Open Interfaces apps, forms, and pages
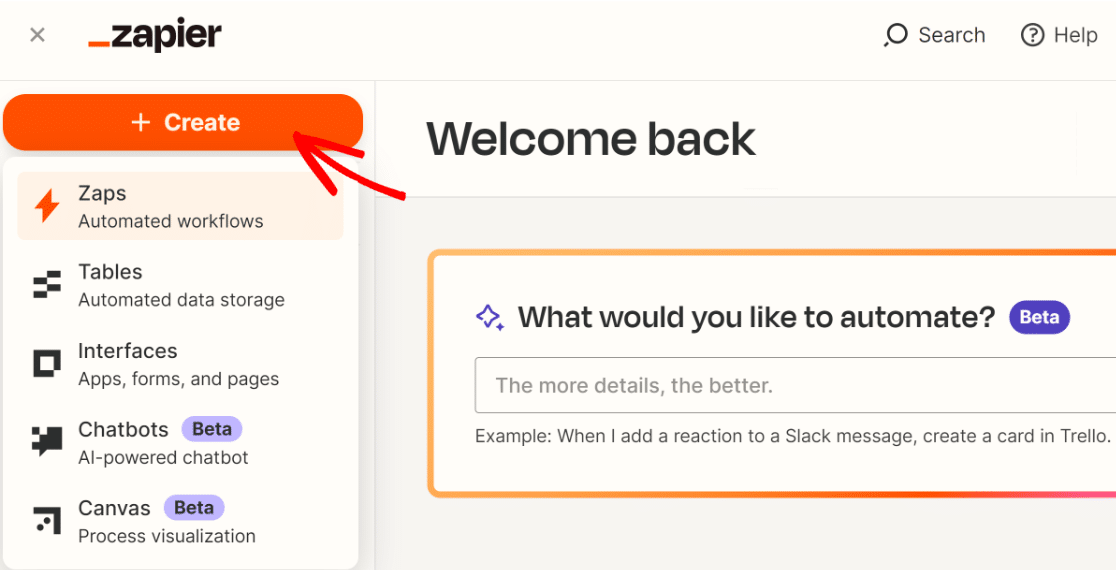The height and width of the screenshot is (570, 1116). click(x=180, y=364)
